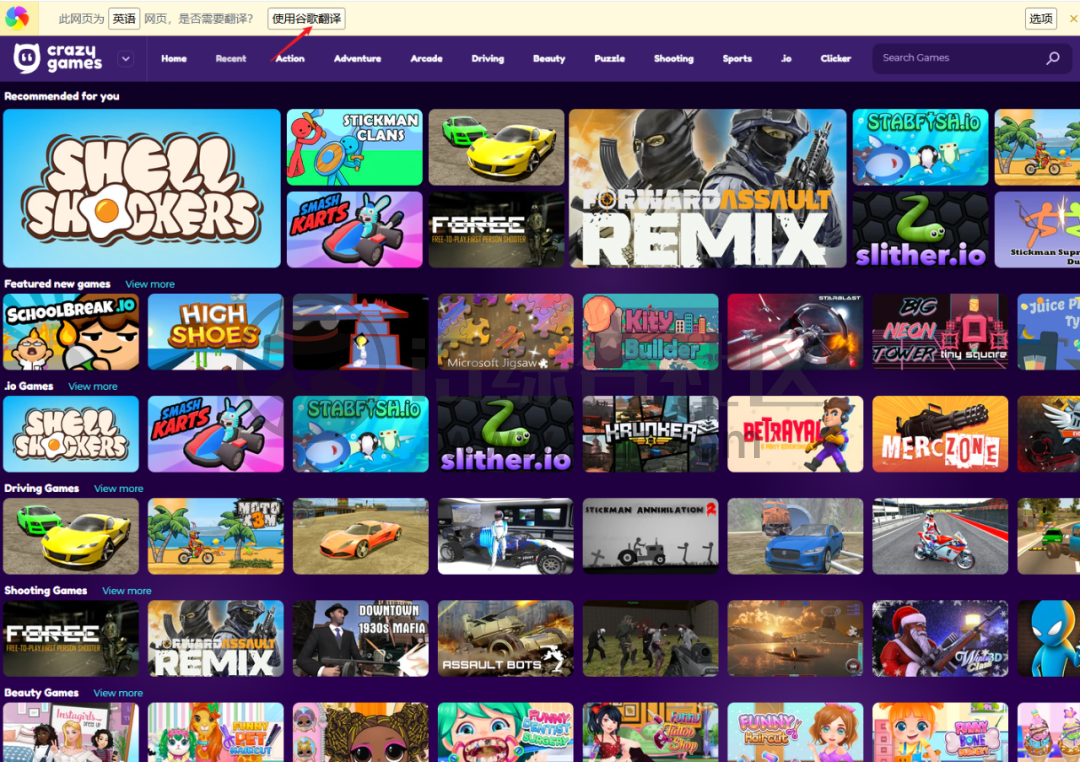
Task: Click the colorful browser logo in translate bar
Action: pos(17,18)
